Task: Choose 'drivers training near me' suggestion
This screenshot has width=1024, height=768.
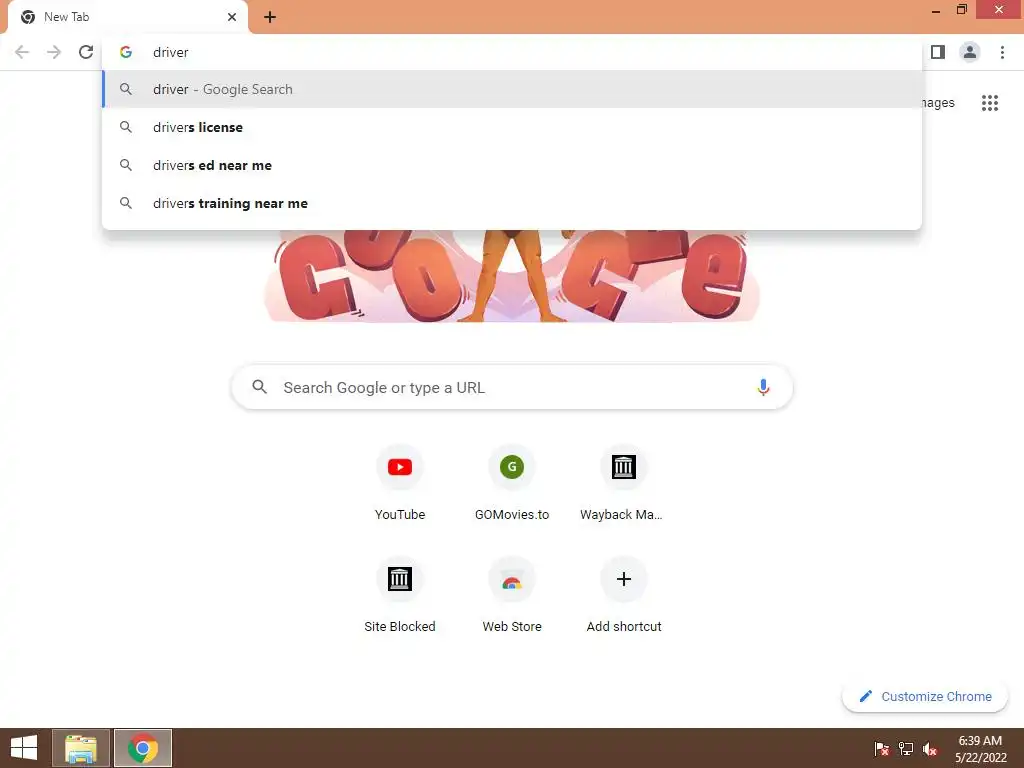Action: click(512, 203)
